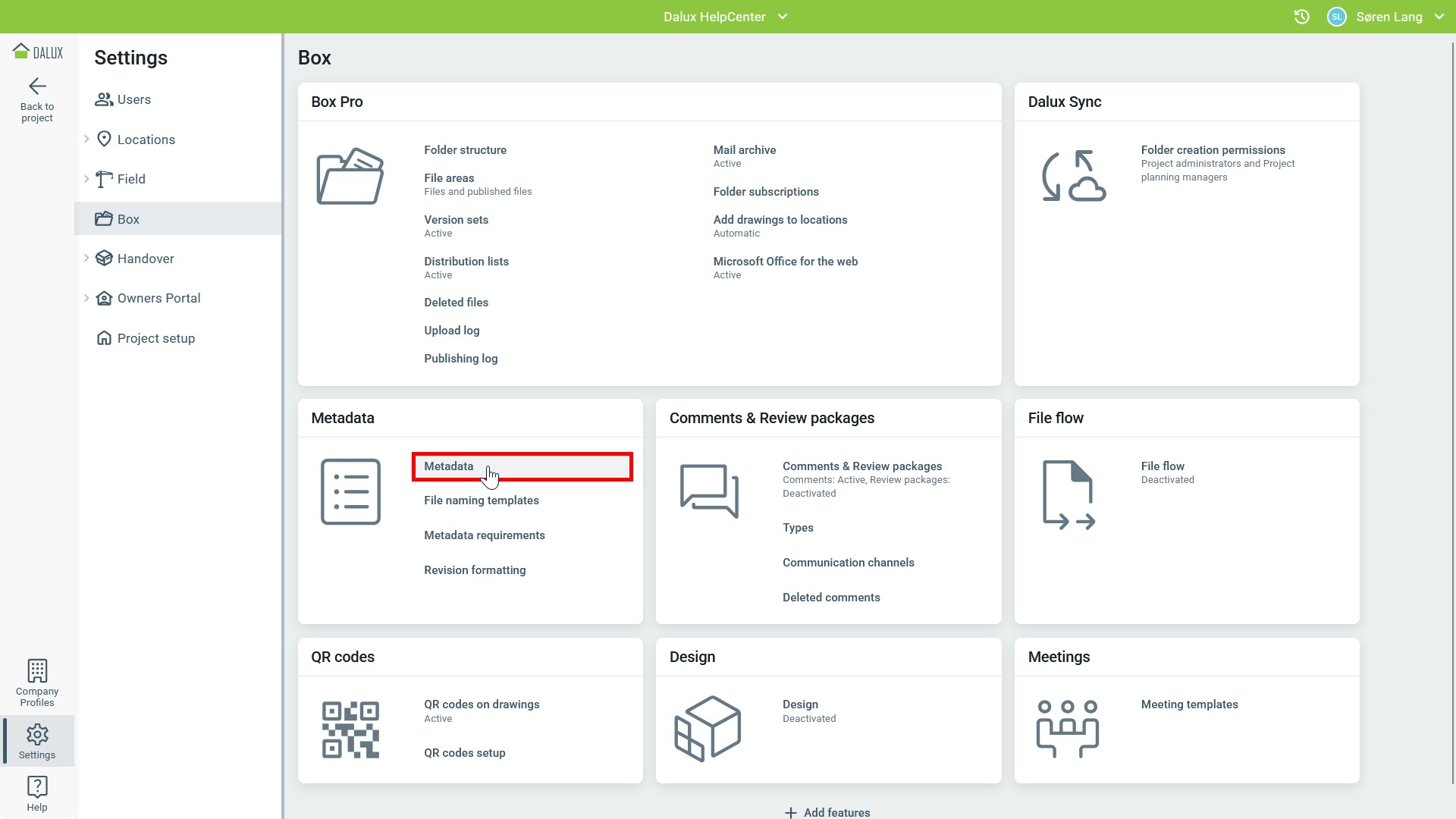The height and width of the screenshot is (819, 1456).
Task: Click the Back to project arrow
Action: pyautogui.click(x=37, y=86)
